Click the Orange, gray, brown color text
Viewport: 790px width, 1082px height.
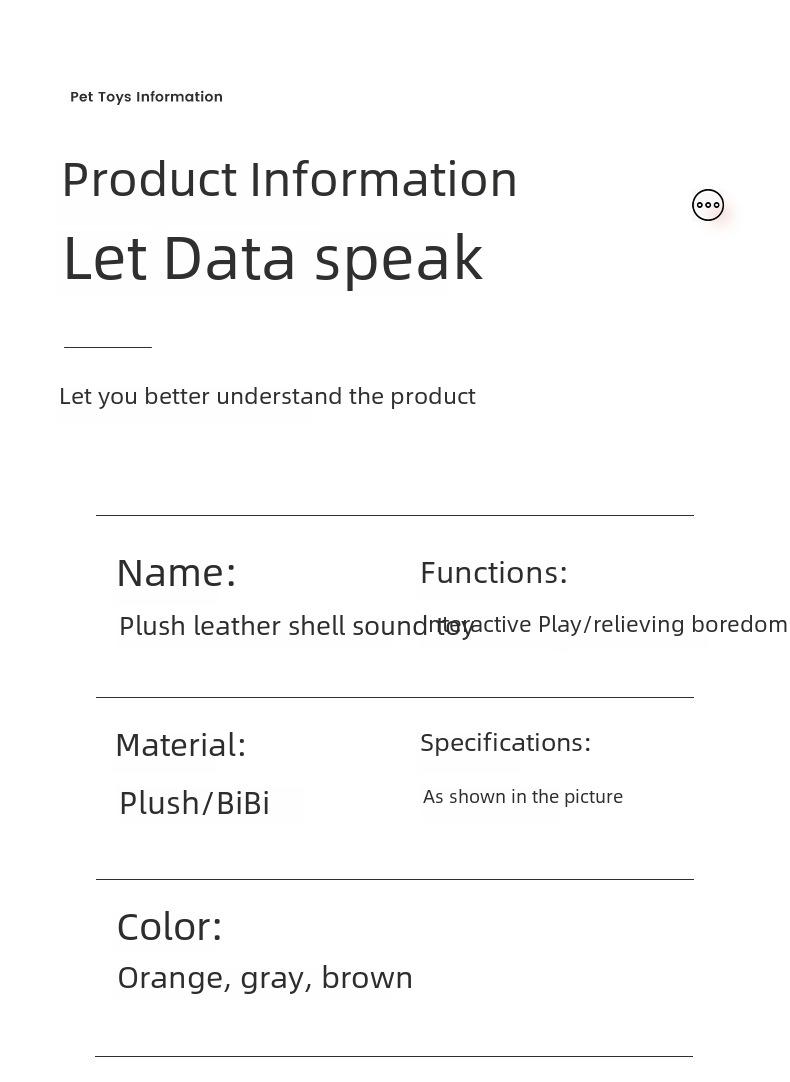(264, 977)
